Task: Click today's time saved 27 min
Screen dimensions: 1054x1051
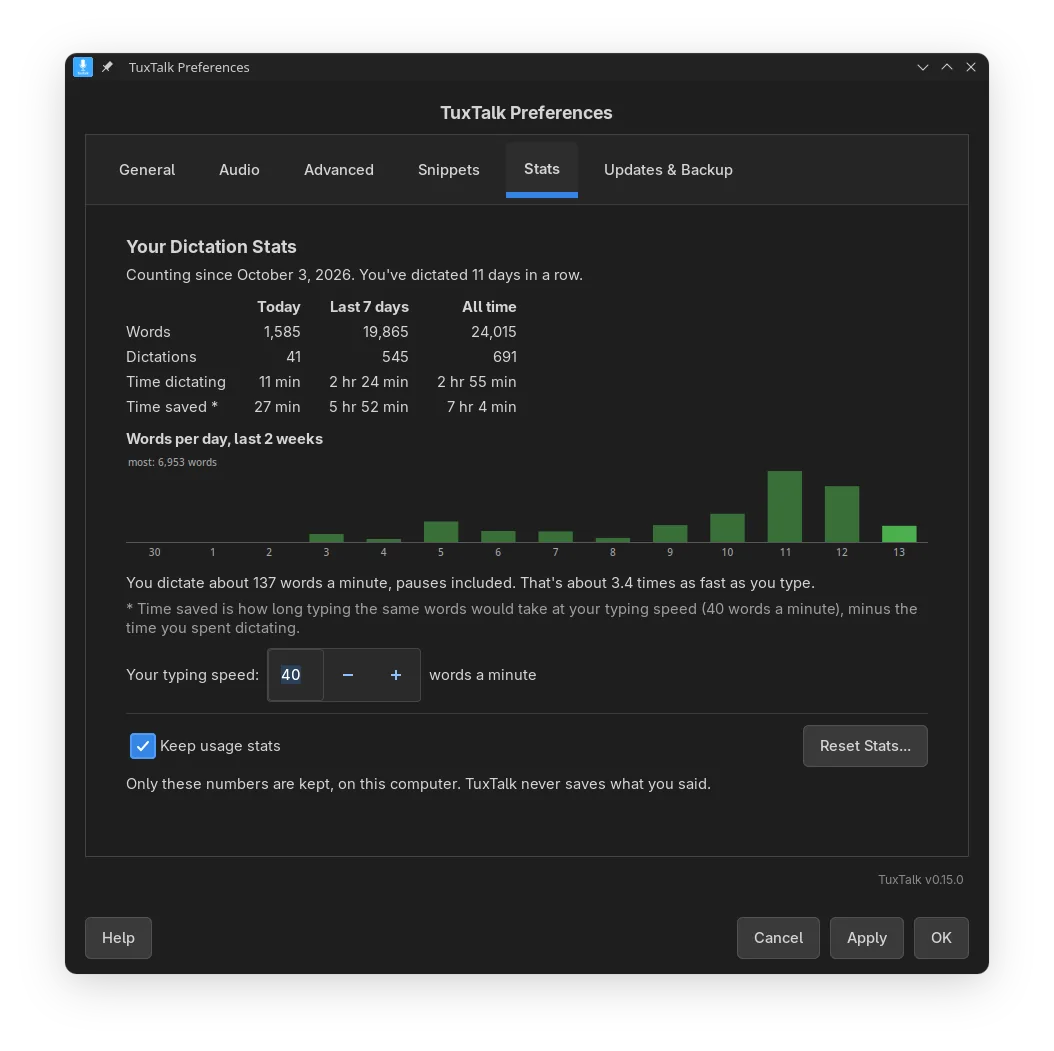Action: coord(277,407)
